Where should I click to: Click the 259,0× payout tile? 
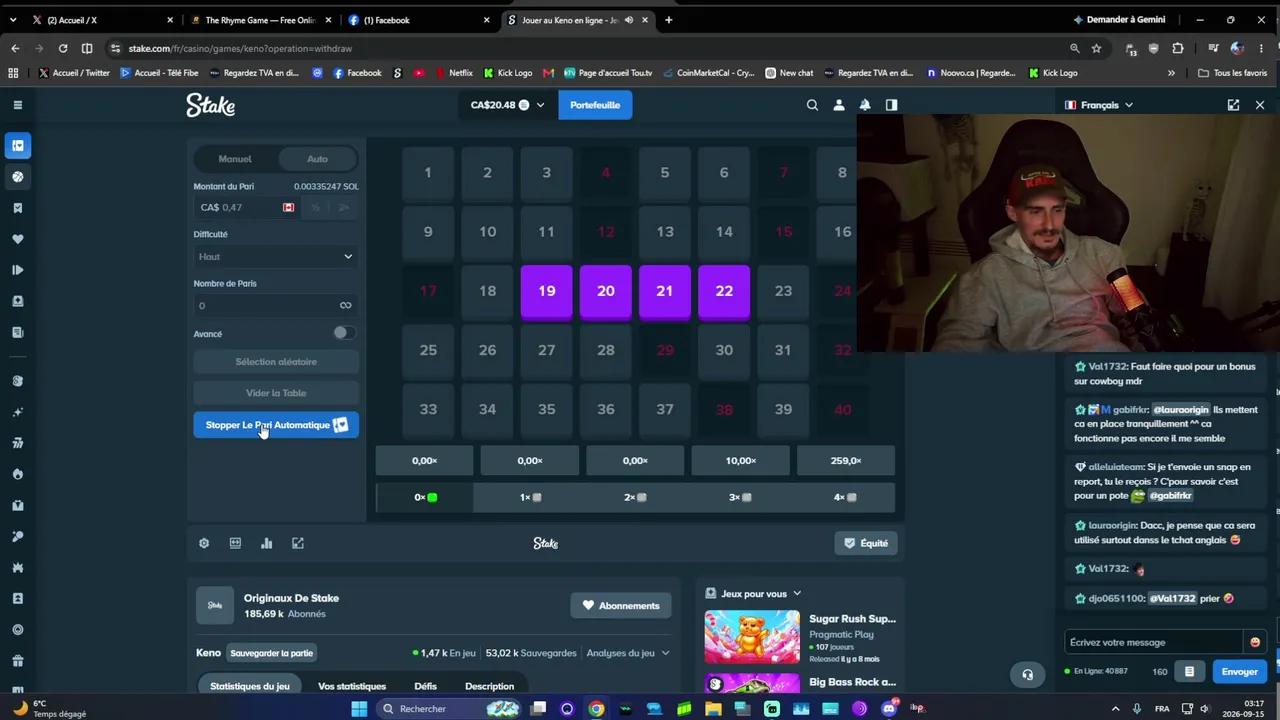846,461
